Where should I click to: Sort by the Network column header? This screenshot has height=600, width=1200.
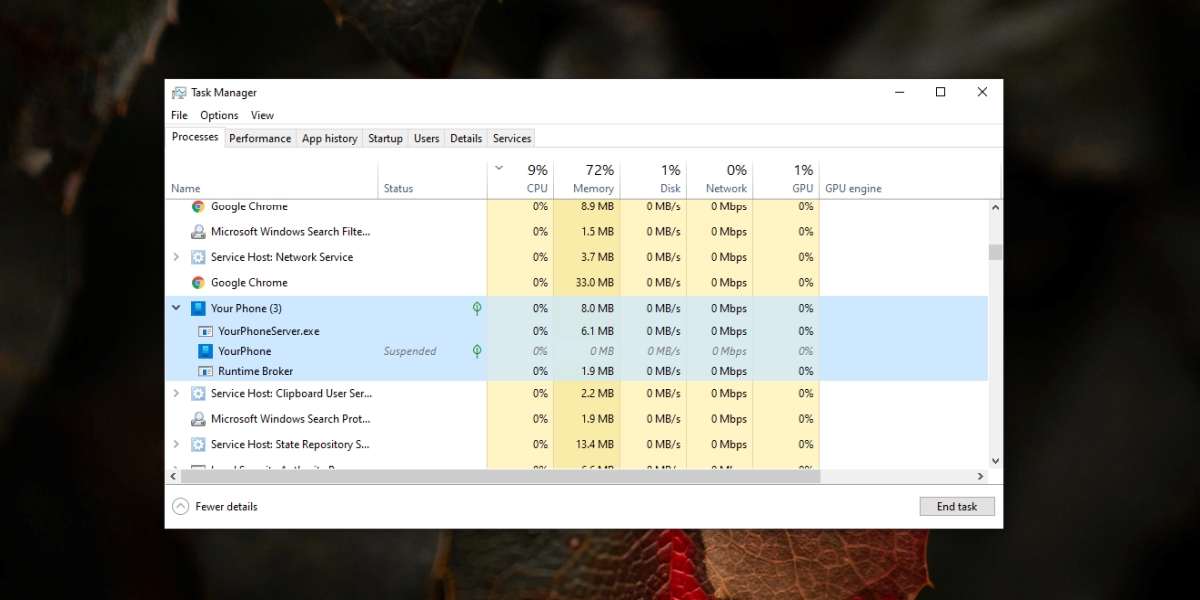[x=719, y=178]
